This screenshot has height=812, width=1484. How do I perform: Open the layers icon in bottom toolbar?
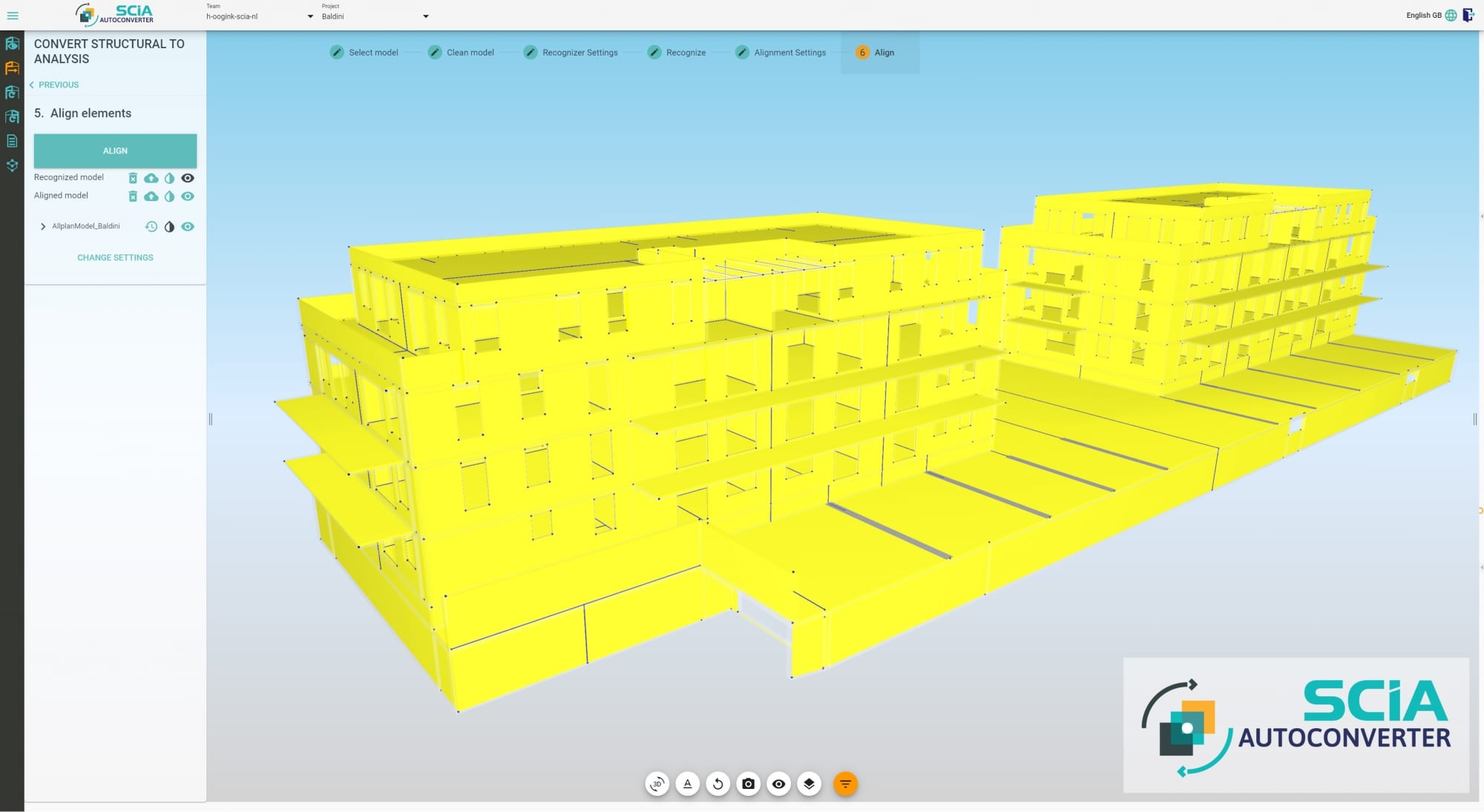(x=809, y=784)
